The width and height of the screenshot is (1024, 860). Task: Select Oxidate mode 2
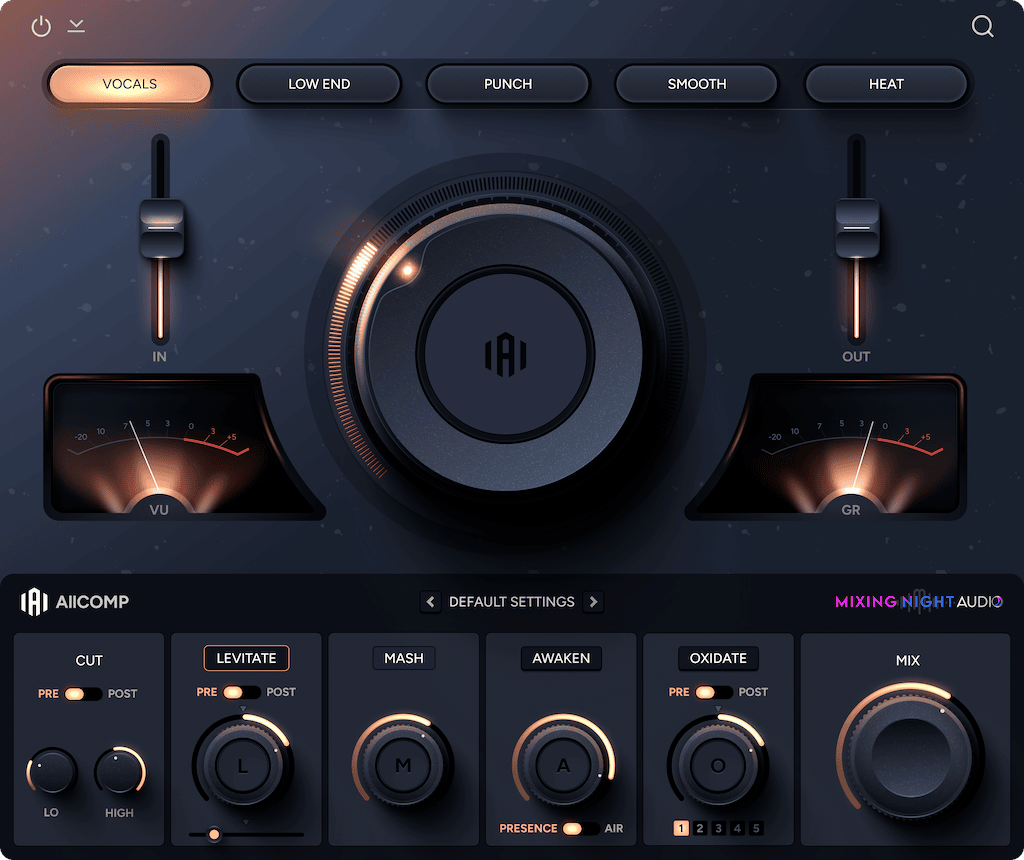(699, 829)
